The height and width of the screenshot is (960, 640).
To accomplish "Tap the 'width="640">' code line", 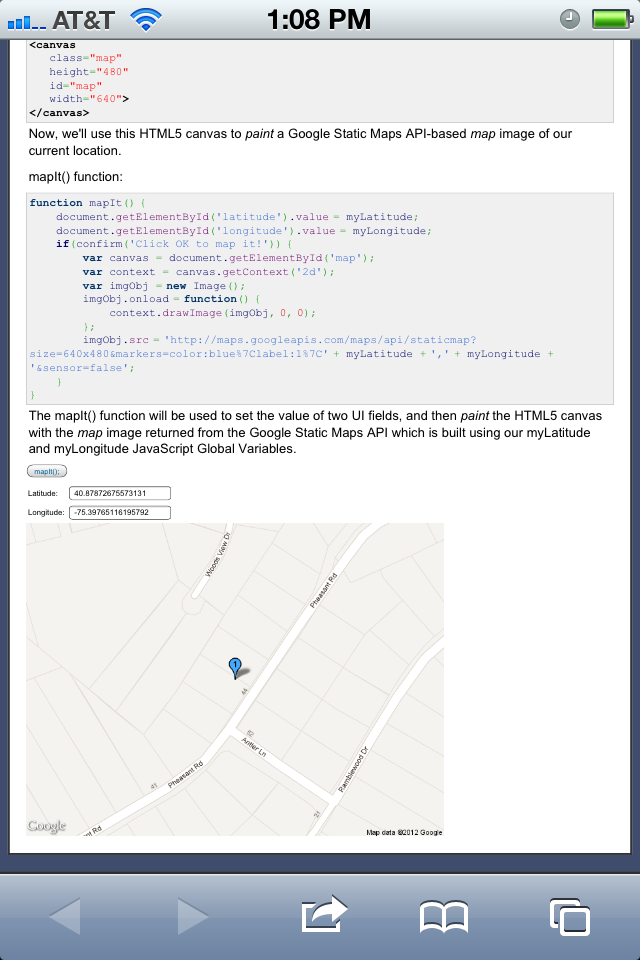I will coord(89,99).
